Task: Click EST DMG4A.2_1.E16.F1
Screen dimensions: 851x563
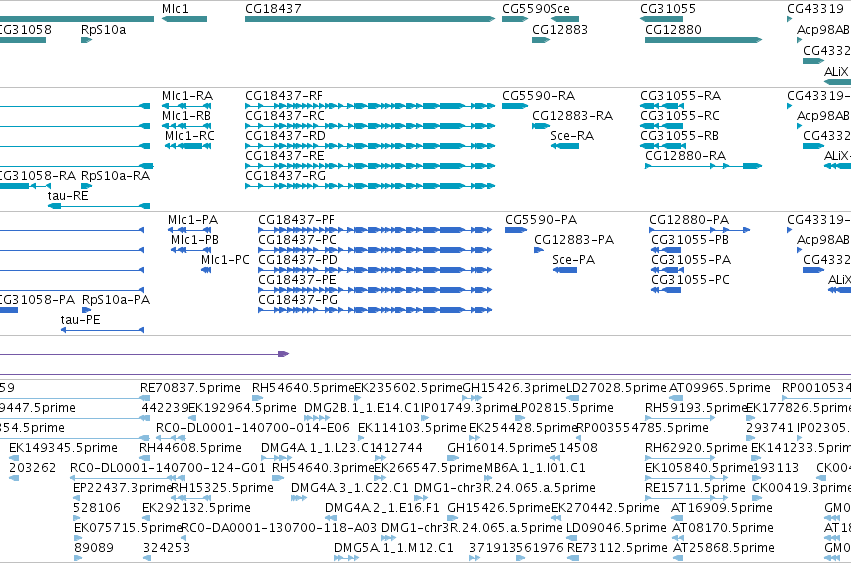Action: [x=382, y=509]
